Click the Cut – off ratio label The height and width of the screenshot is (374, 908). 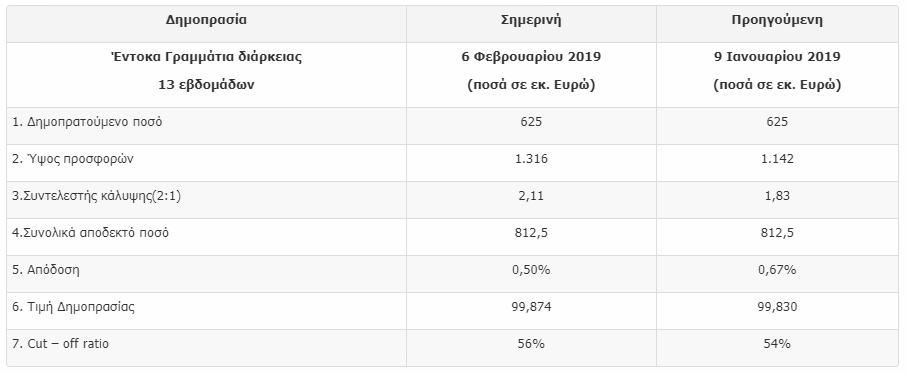click(60, 344)
